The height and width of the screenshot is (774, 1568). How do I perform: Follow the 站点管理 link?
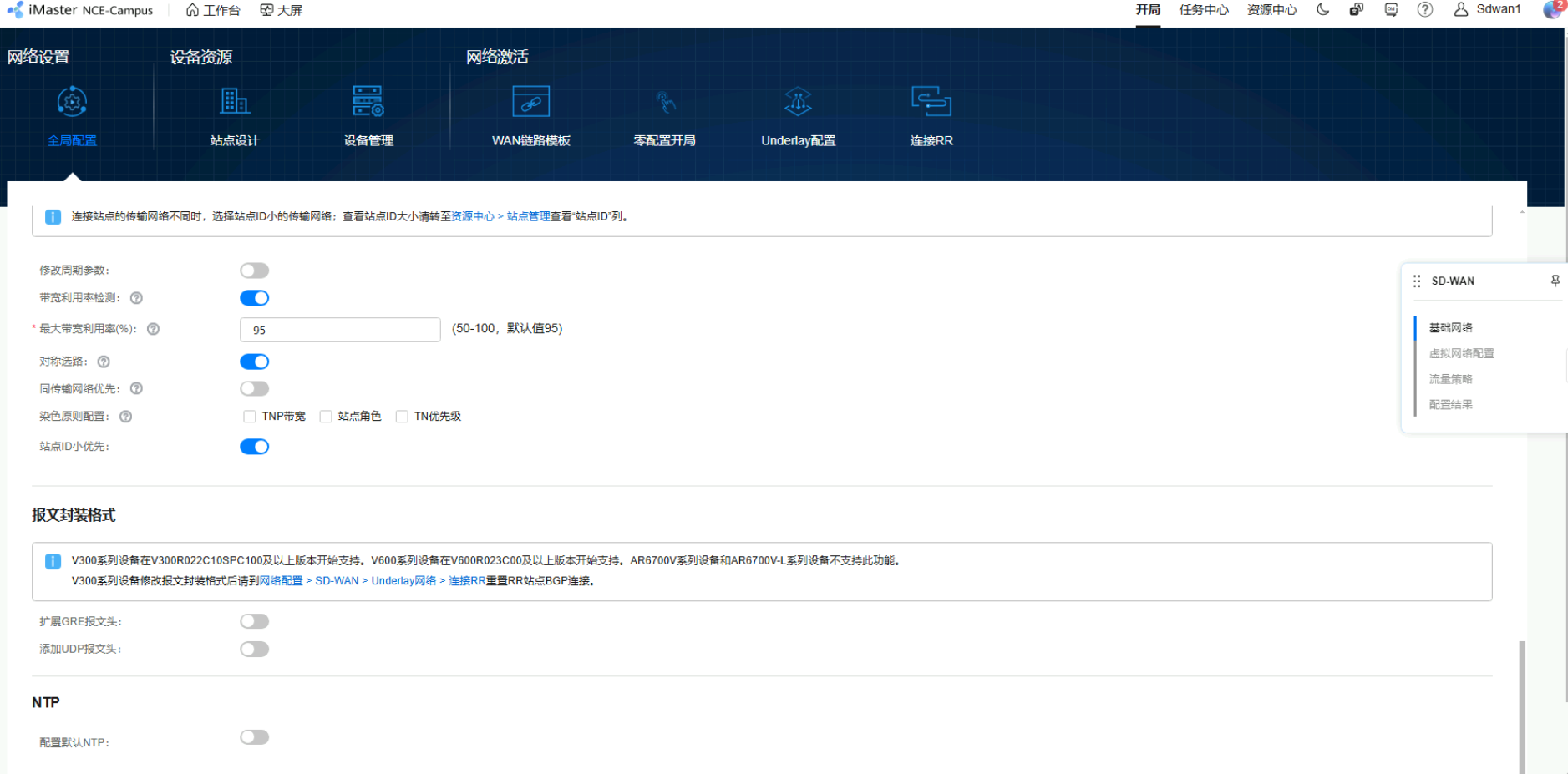(528, 216)
